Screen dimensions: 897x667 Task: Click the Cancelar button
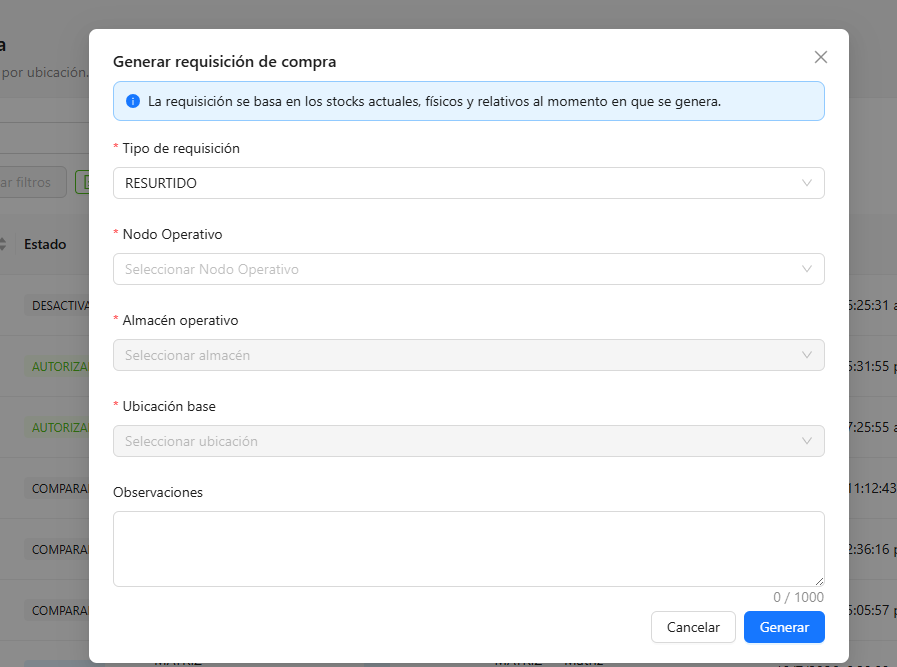point(693,627)
